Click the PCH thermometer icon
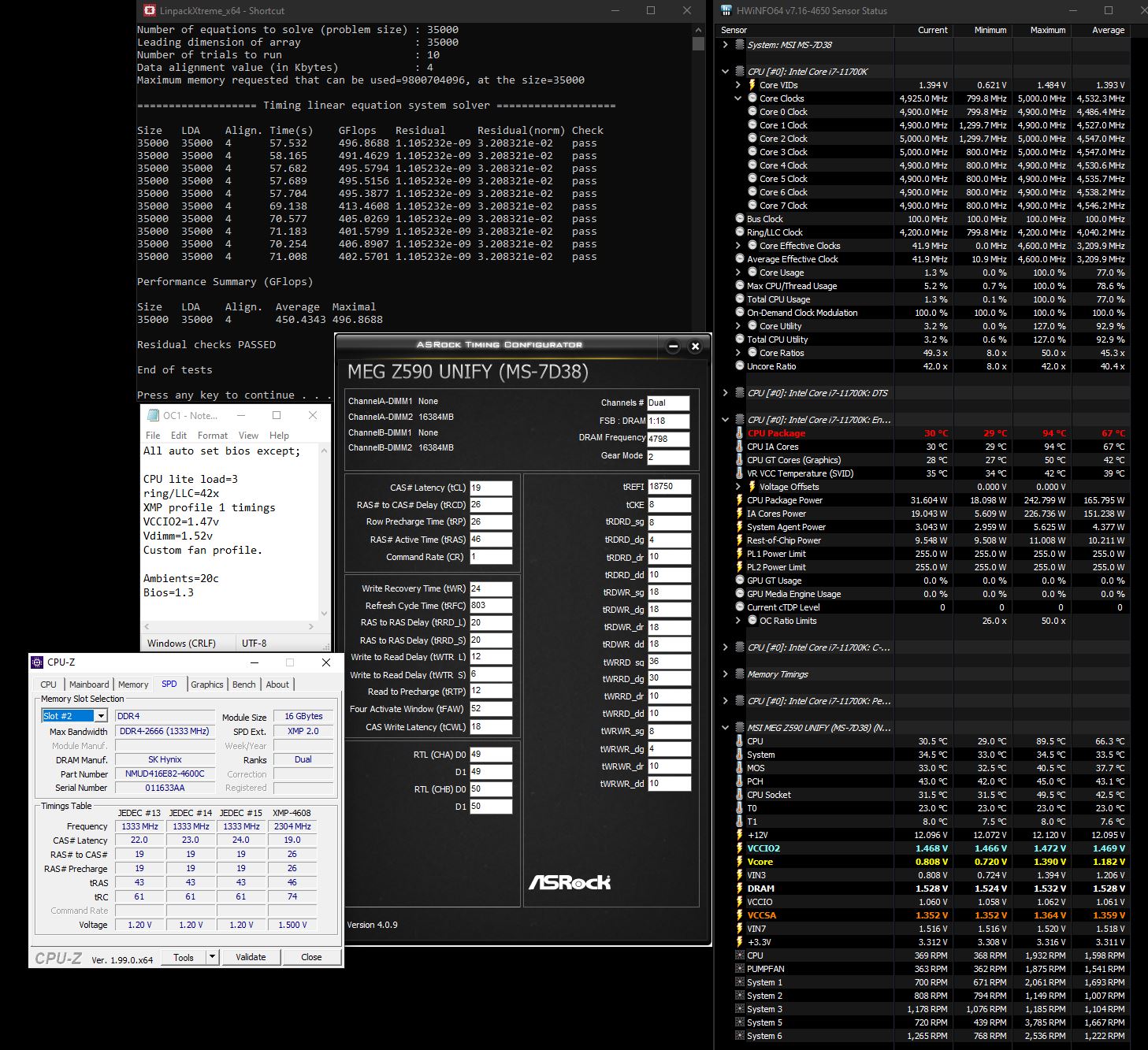Image resolution: width=1148 pixels, height=1050 pixels. tap(739, 781)
